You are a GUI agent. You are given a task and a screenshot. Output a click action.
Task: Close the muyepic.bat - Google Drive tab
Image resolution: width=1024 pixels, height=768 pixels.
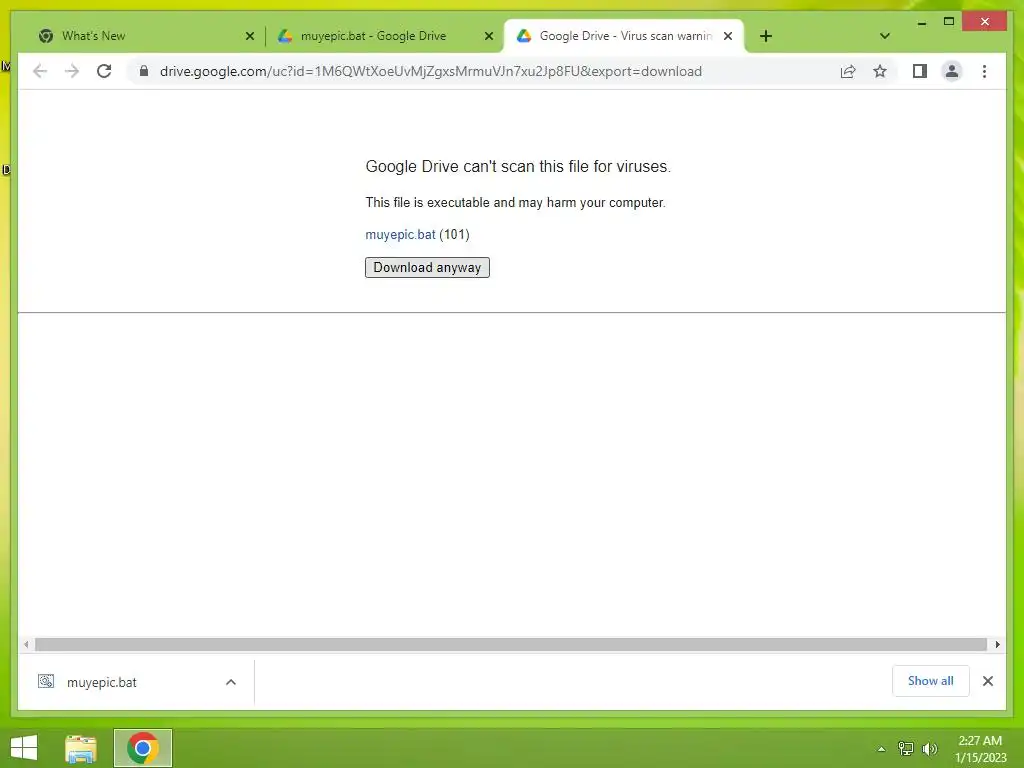(488, 36)
